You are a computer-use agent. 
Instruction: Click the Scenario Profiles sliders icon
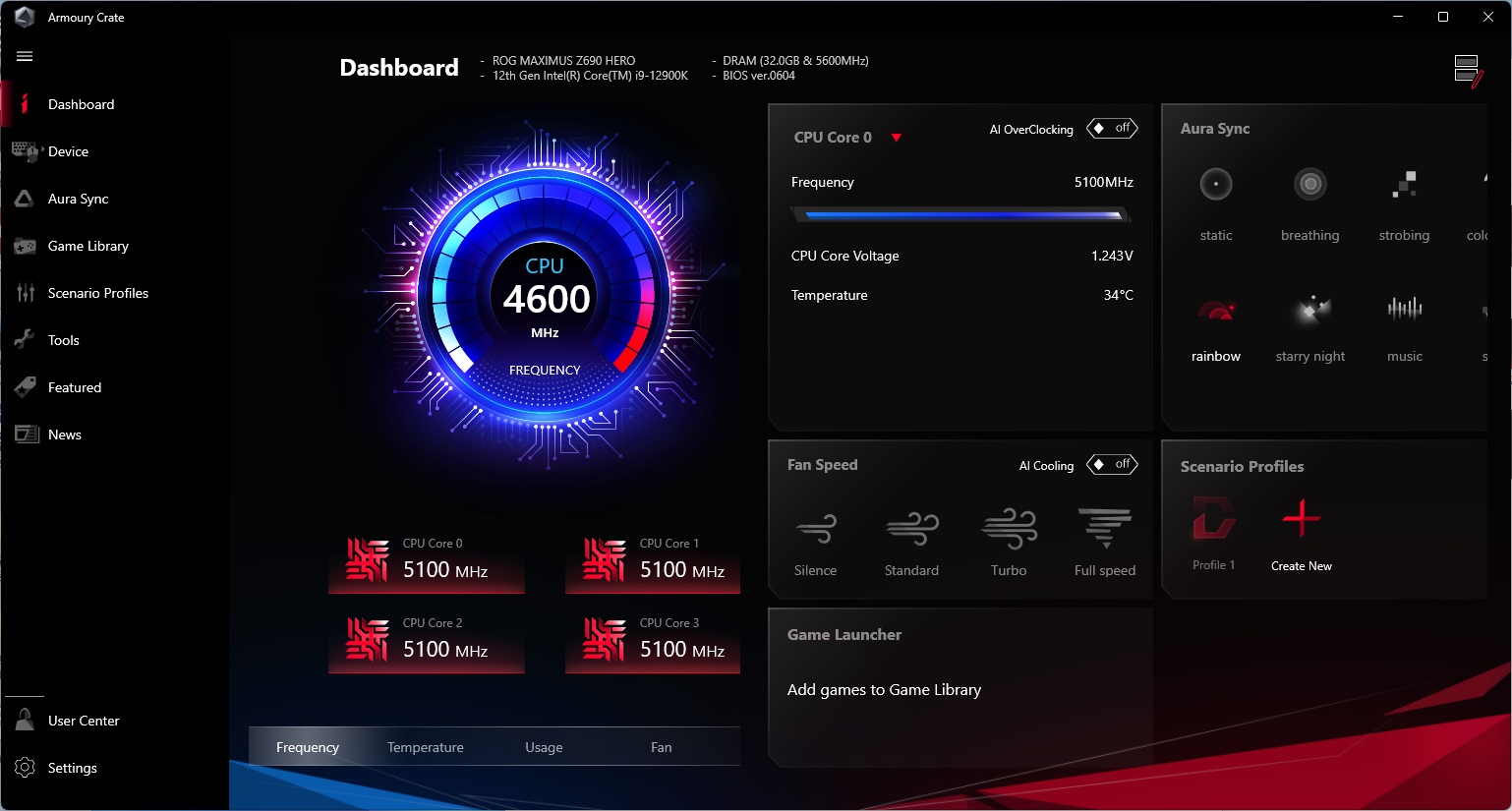(x=26, y=293)
